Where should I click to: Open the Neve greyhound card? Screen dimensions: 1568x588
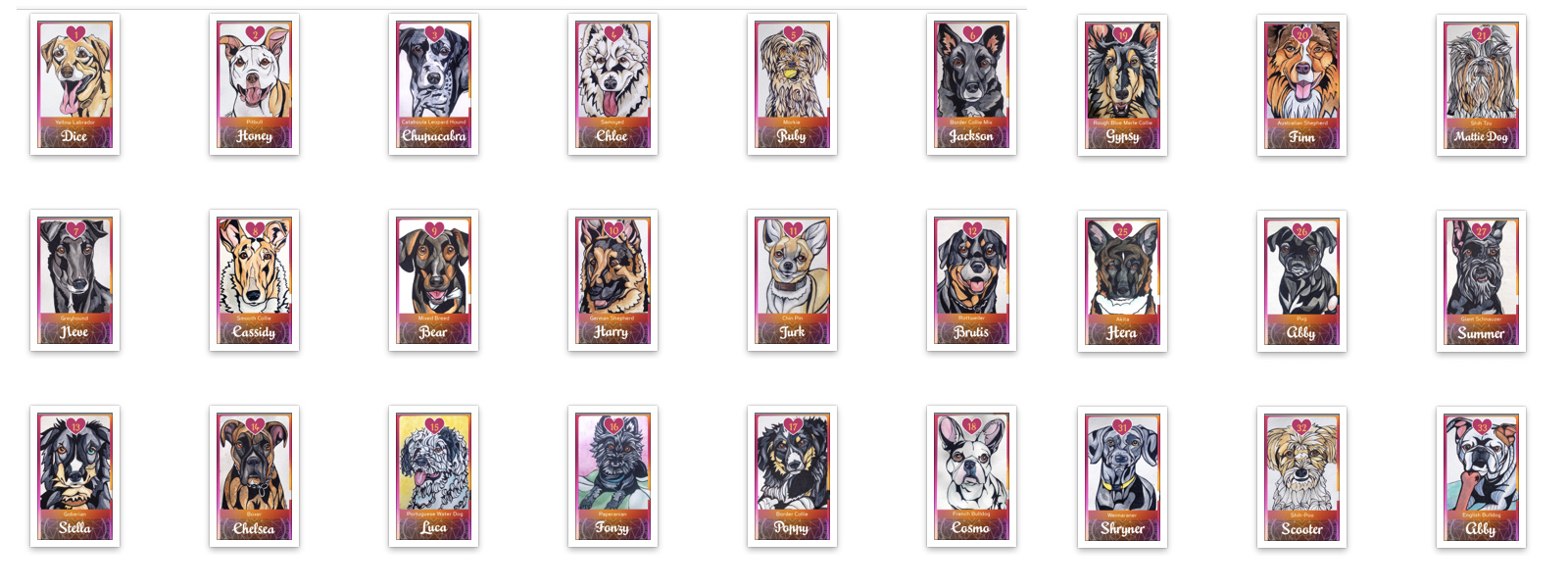click(74, 280)
